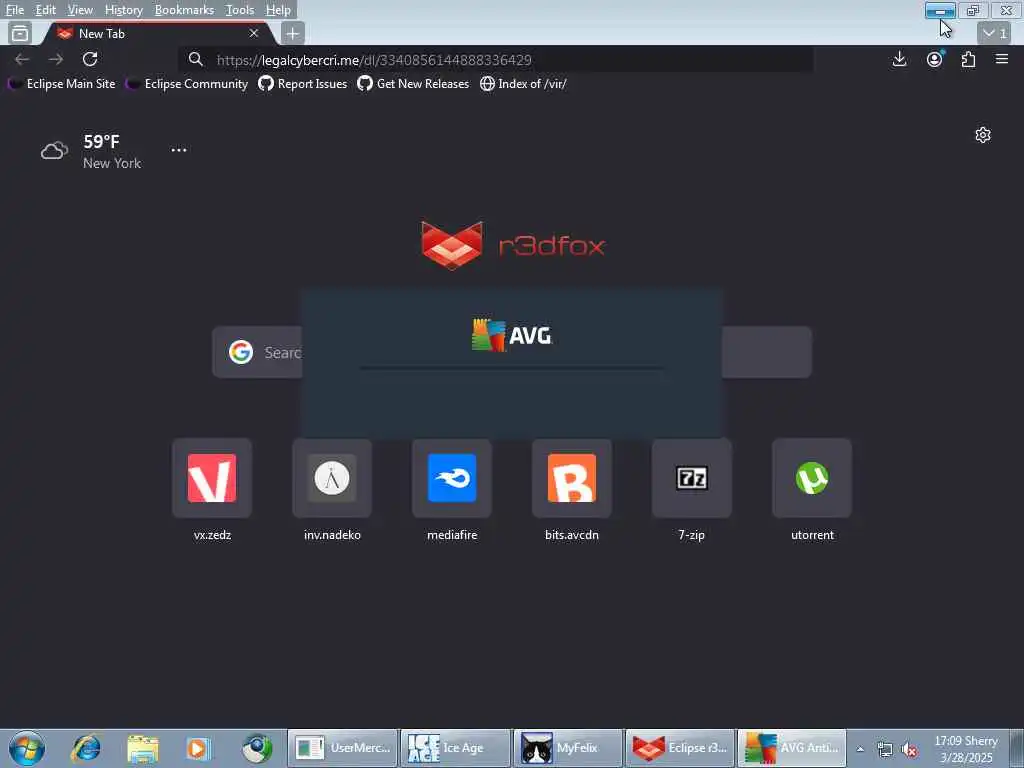Close the New Tab tab
1024x768 pixels.
(x=254, y=33)
